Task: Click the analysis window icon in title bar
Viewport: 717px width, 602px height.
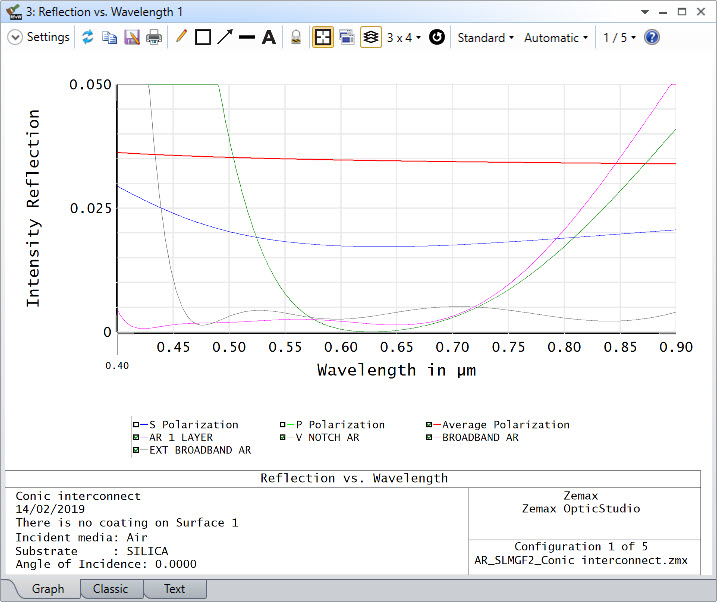Action: click(x=14, y=12)
